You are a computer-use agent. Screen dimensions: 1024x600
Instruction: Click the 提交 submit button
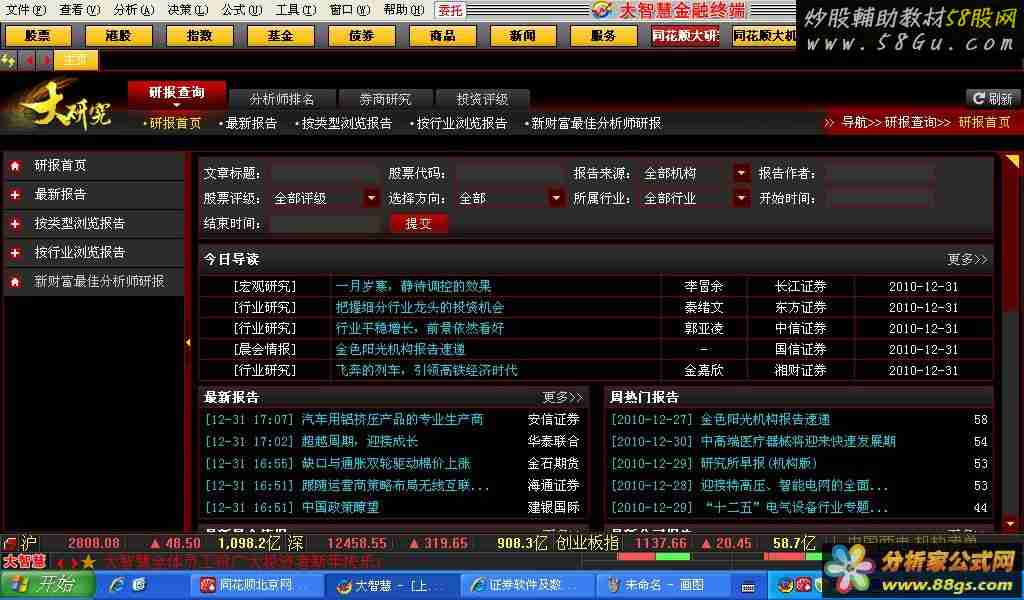pos(419,223)
